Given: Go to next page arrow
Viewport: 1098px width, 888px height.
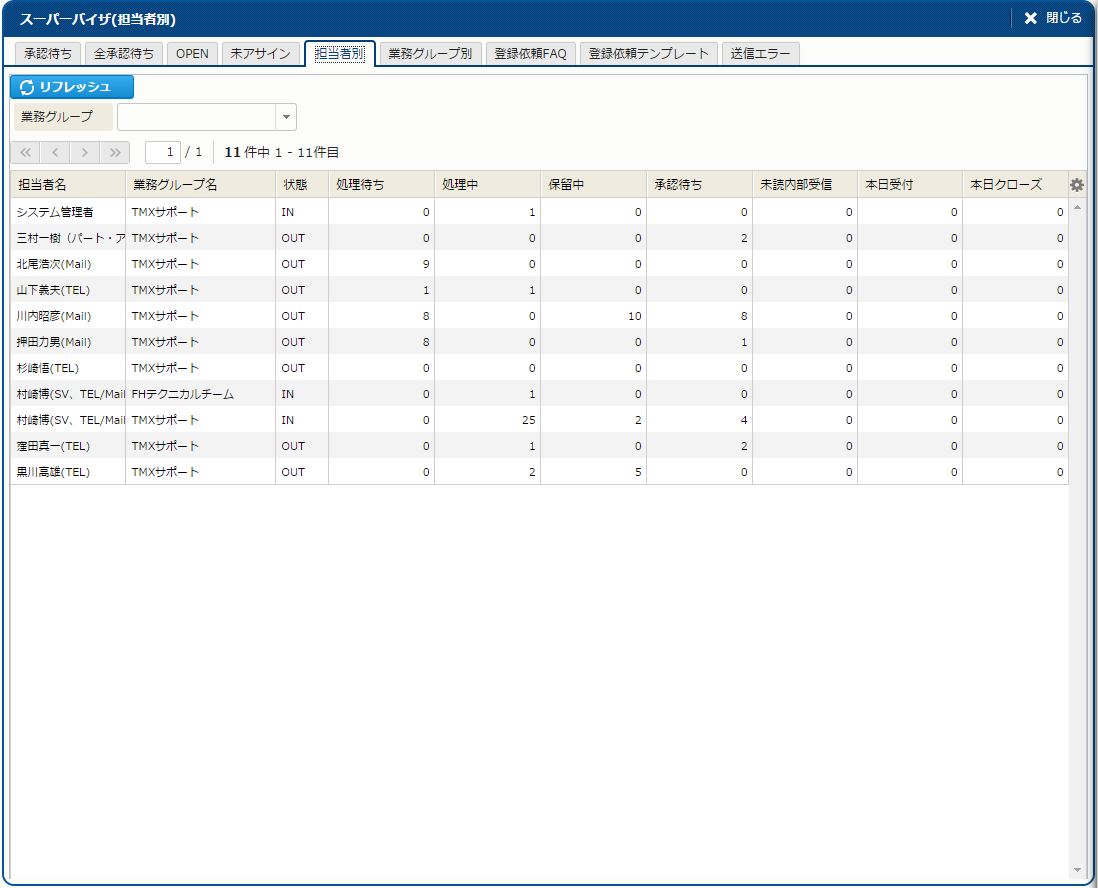Looking at the screenshot, I should 85,153.
